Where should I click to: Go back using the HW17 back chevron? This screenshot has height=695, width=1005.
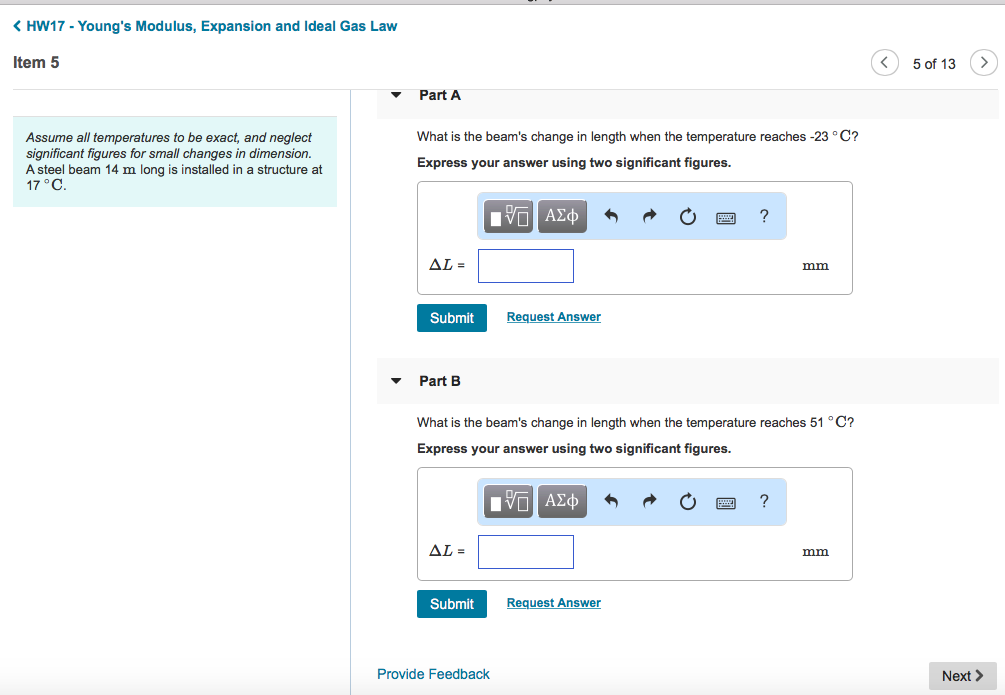click(x=16, y=26)
